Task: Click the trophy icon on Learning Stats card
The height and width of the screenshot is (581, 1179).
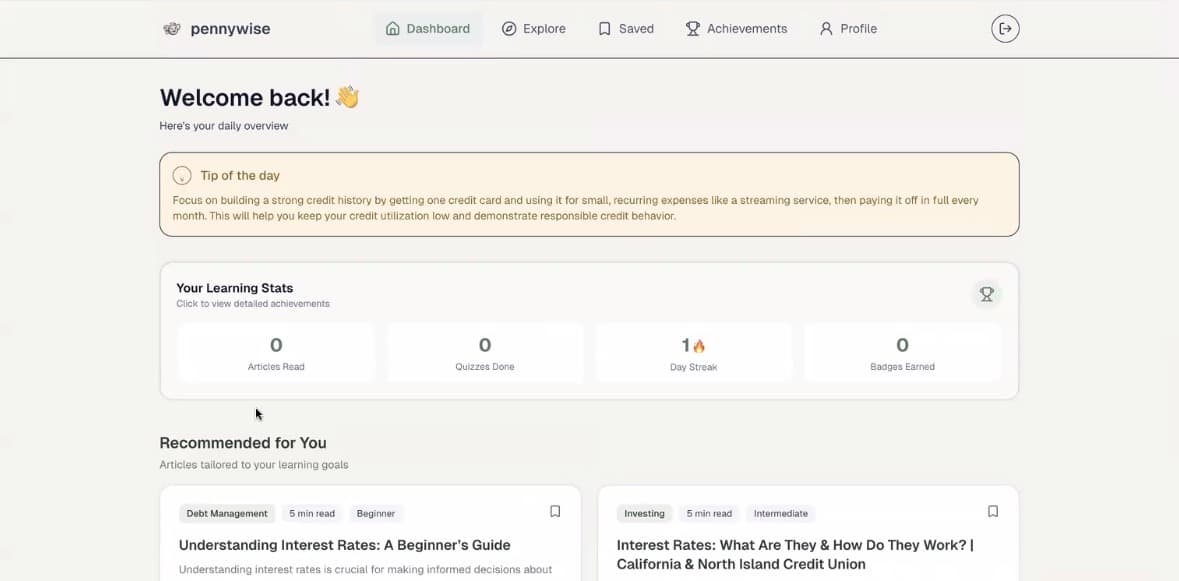Action: (x=986, y=294)
